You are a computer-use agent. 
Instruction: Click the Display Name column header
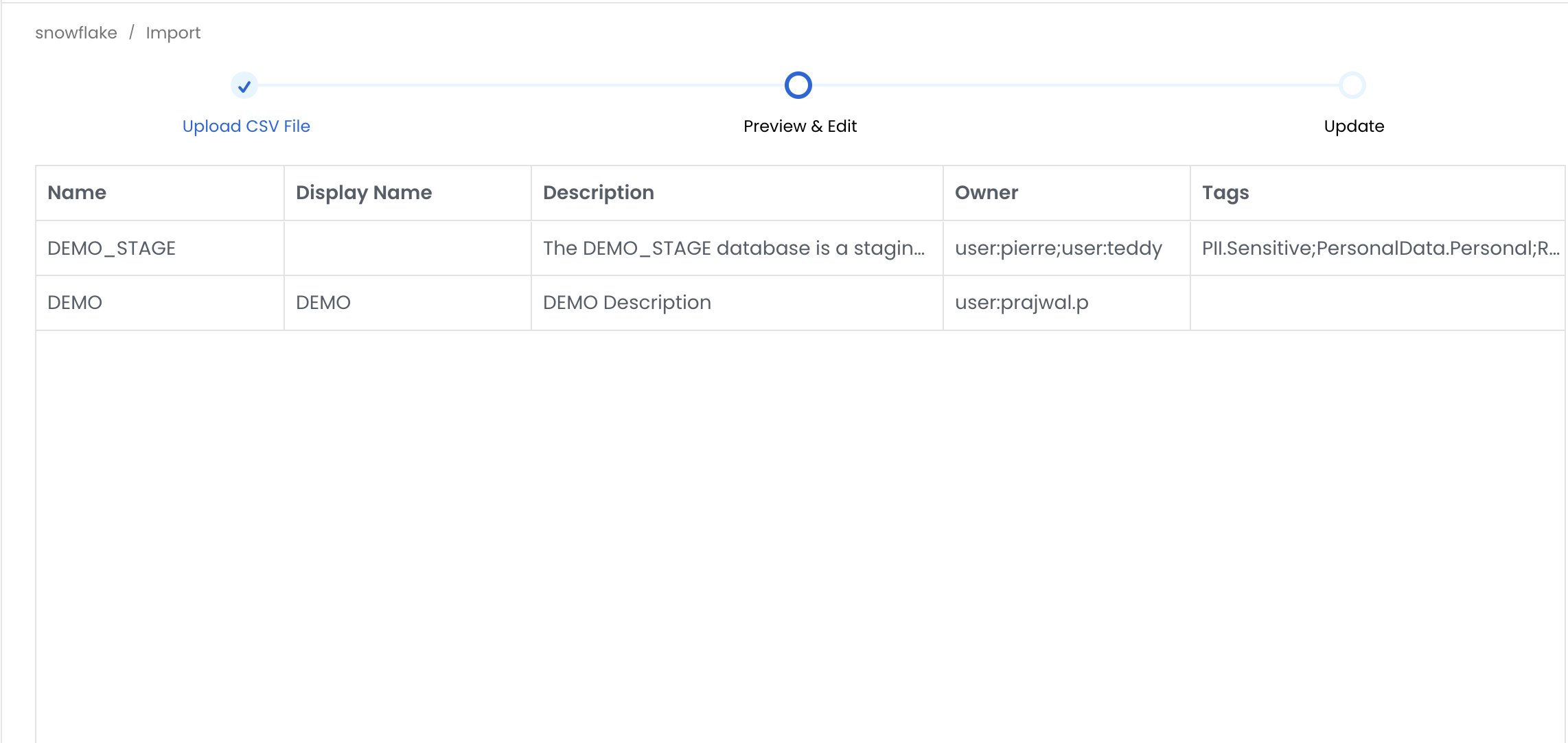408,193
